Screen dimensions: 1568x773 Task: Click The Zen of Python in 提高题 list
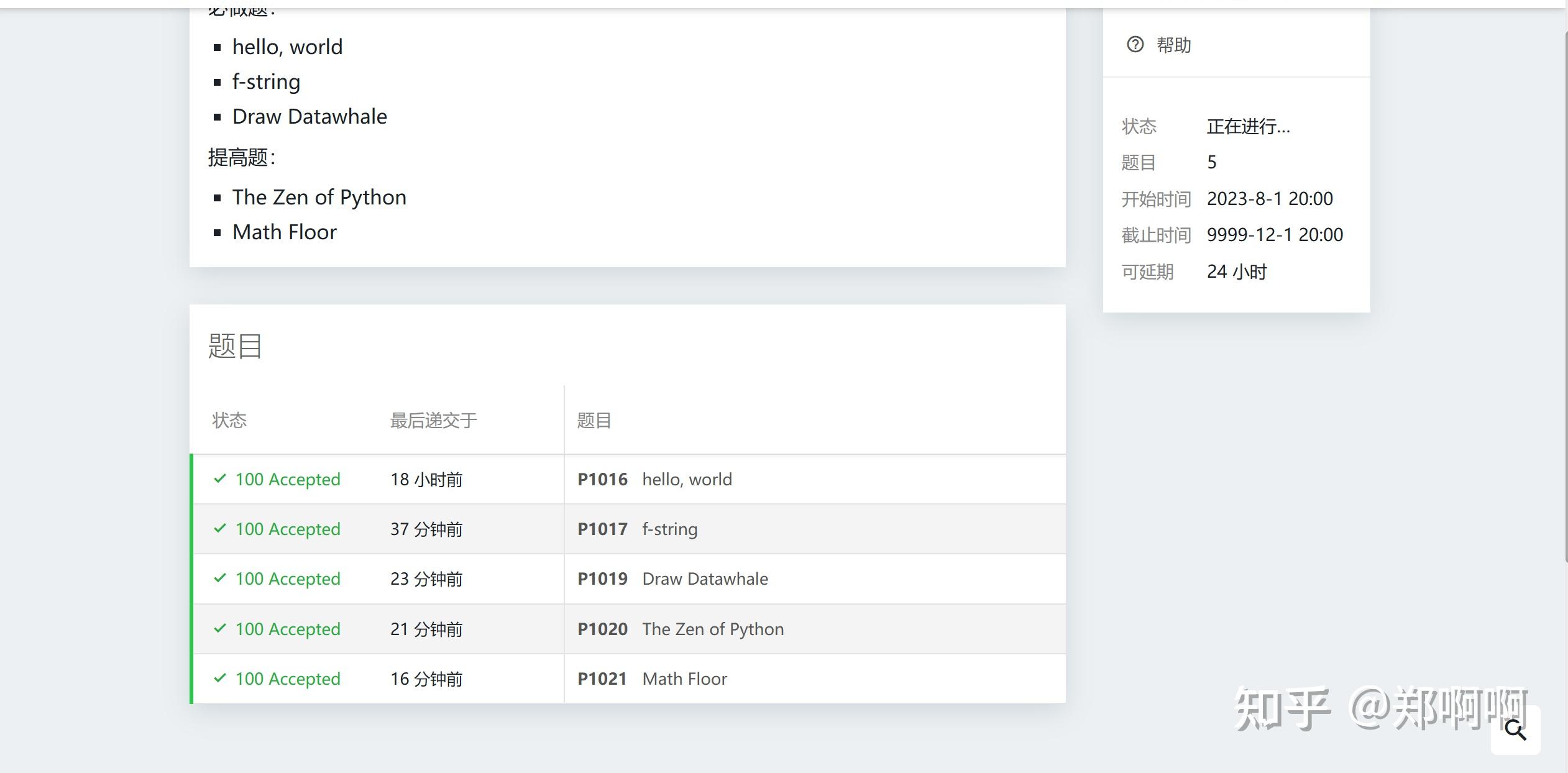coord(319,196)
